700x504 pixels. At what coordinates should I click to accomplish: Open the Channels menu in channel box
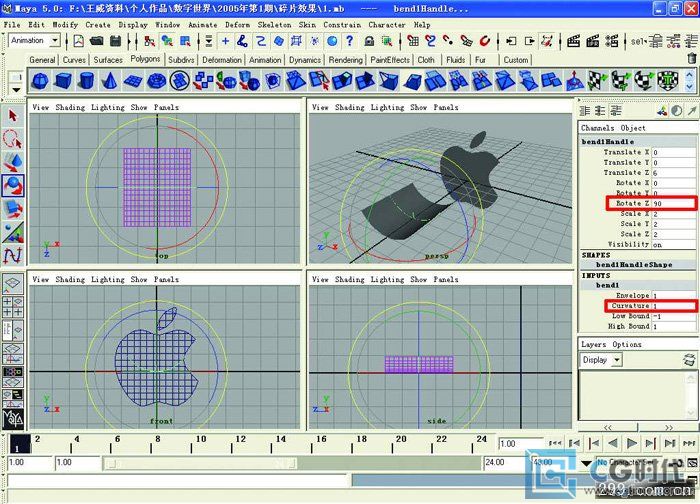coord(597,128)
